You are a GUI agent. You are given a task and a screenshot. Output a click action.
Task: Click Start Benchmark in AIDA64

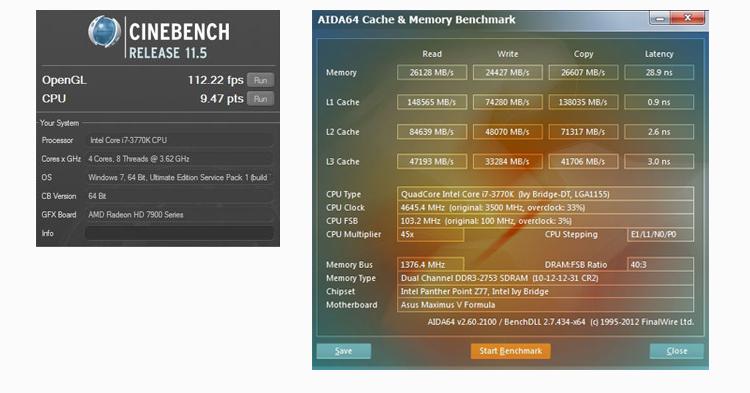[x=510, y=351]
